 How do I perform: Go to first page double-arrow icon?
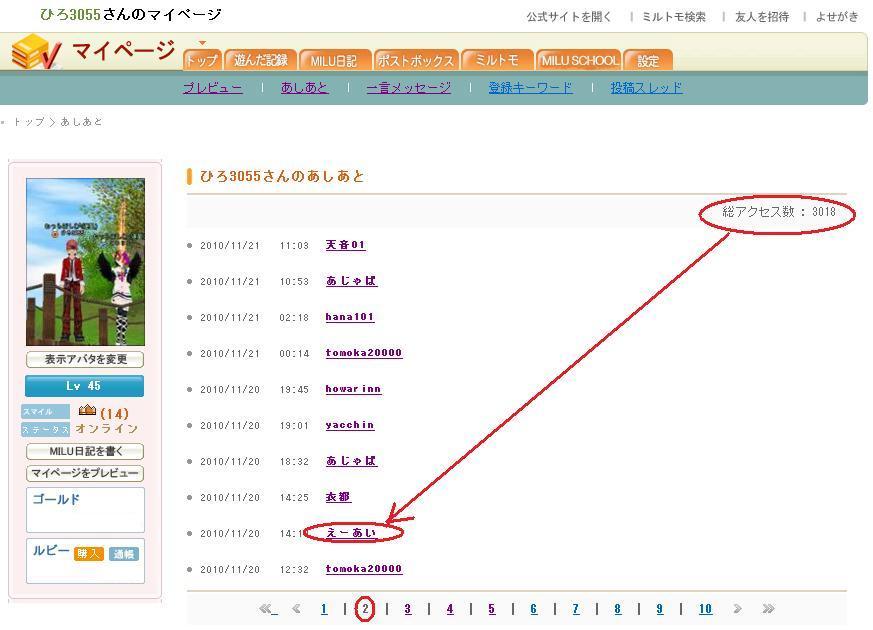[267, 608]
